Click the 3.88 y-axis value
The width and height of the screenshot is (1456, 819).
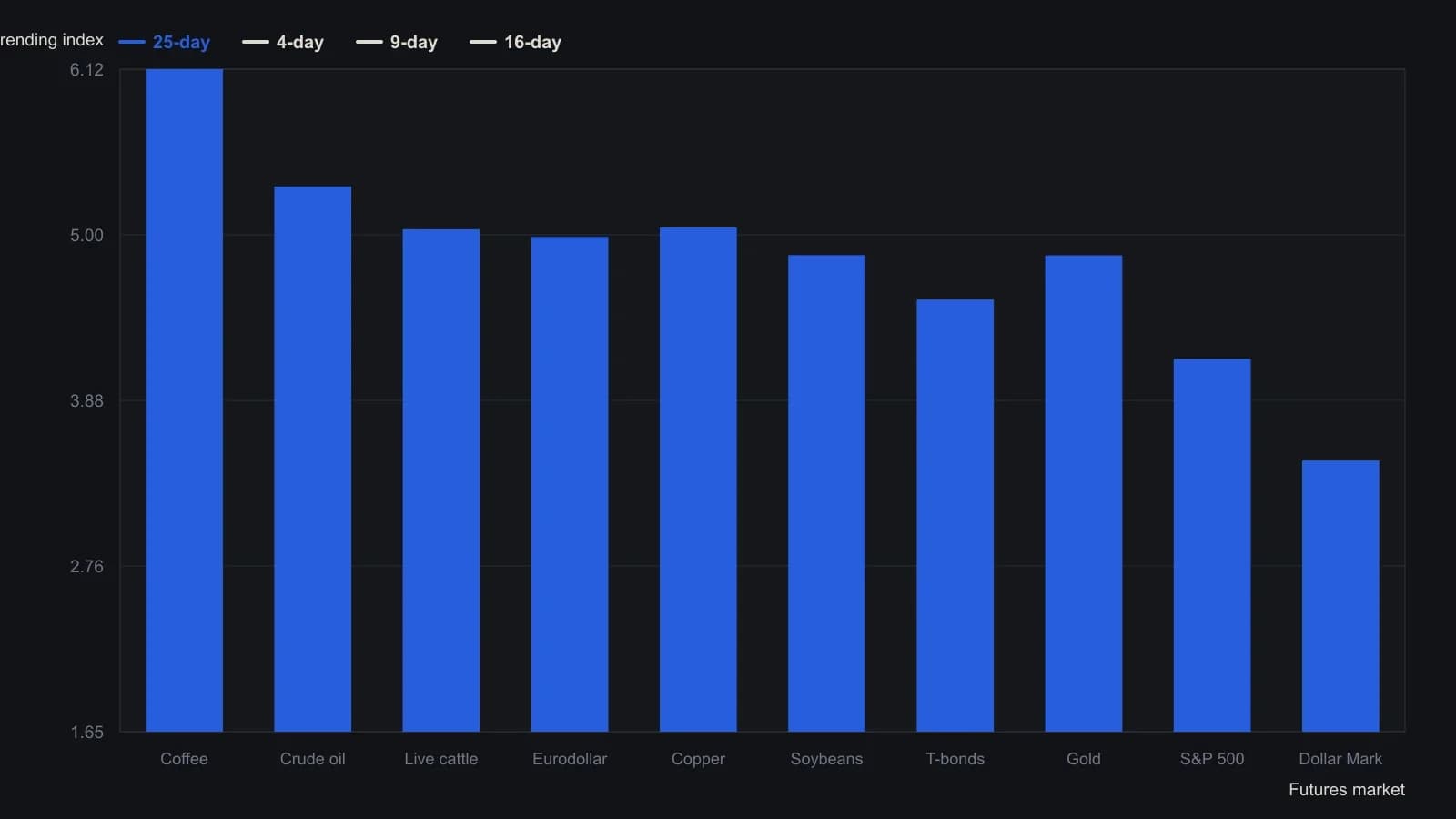click(x=86, y=401)
